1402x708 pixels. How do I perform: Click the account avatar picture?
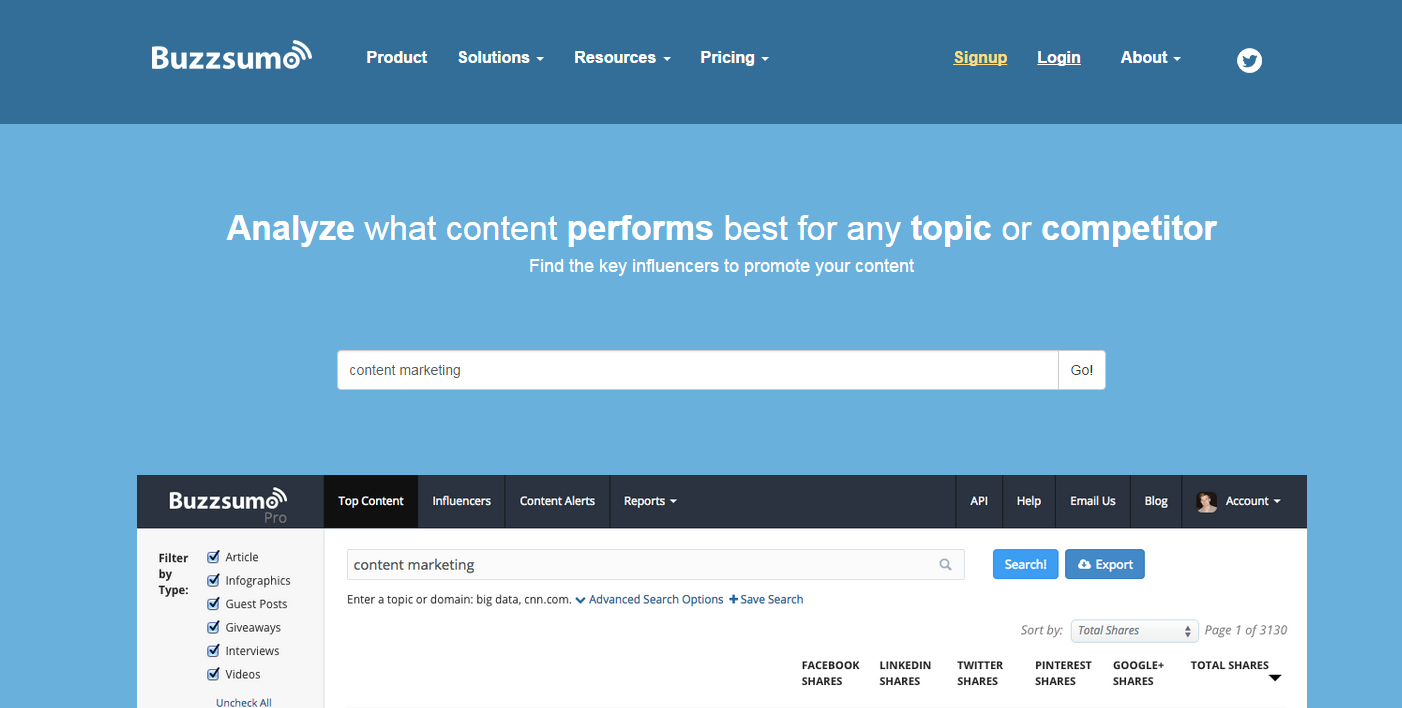coord(1207,502)
